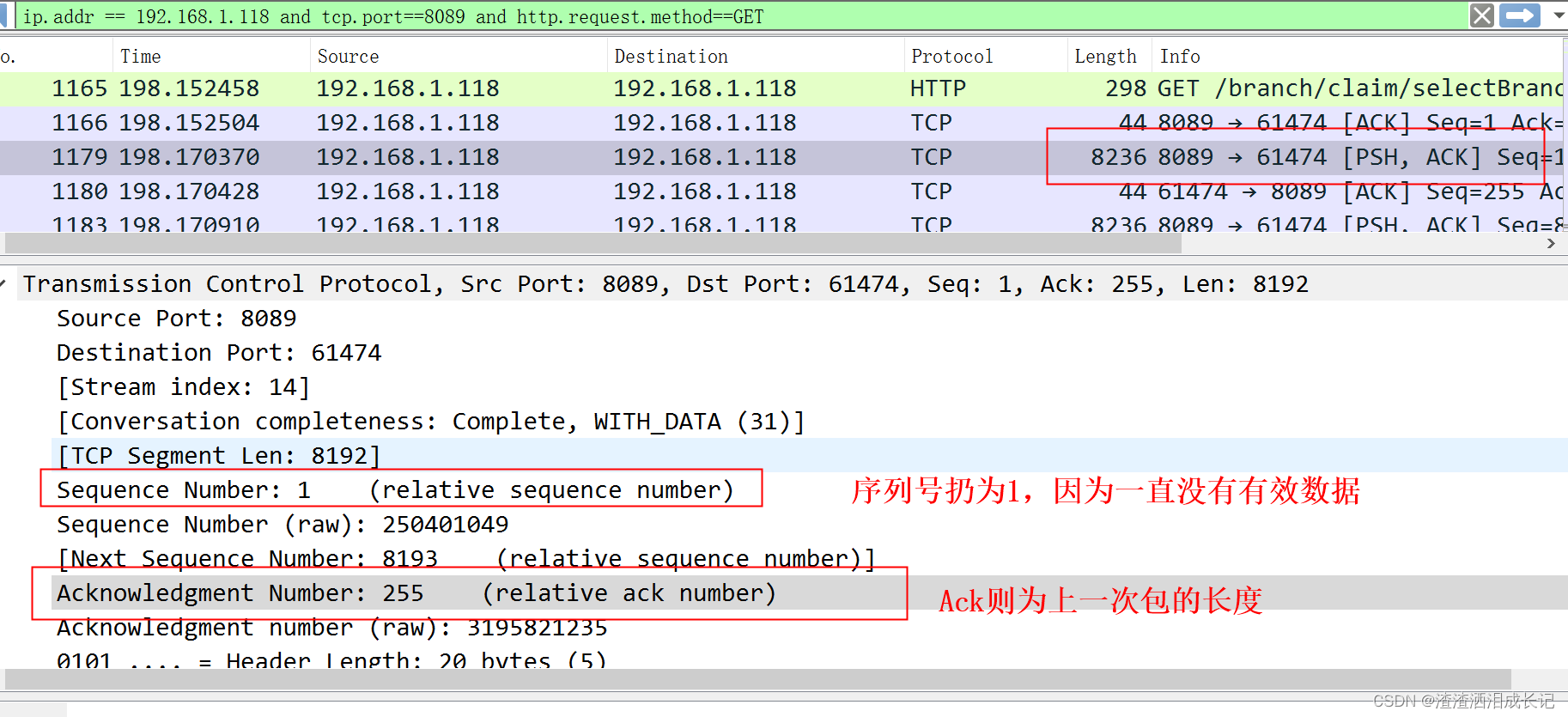Select packet 1166 TCP row
Viewport: 1568px width, 717px height.
click(781, 123)
